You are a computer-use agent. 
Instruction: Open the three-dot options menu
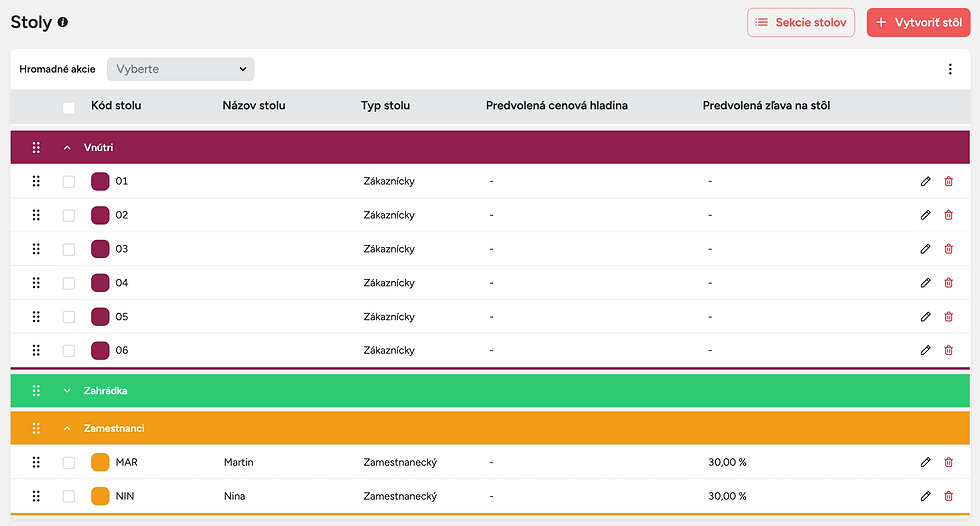point(950,69)
